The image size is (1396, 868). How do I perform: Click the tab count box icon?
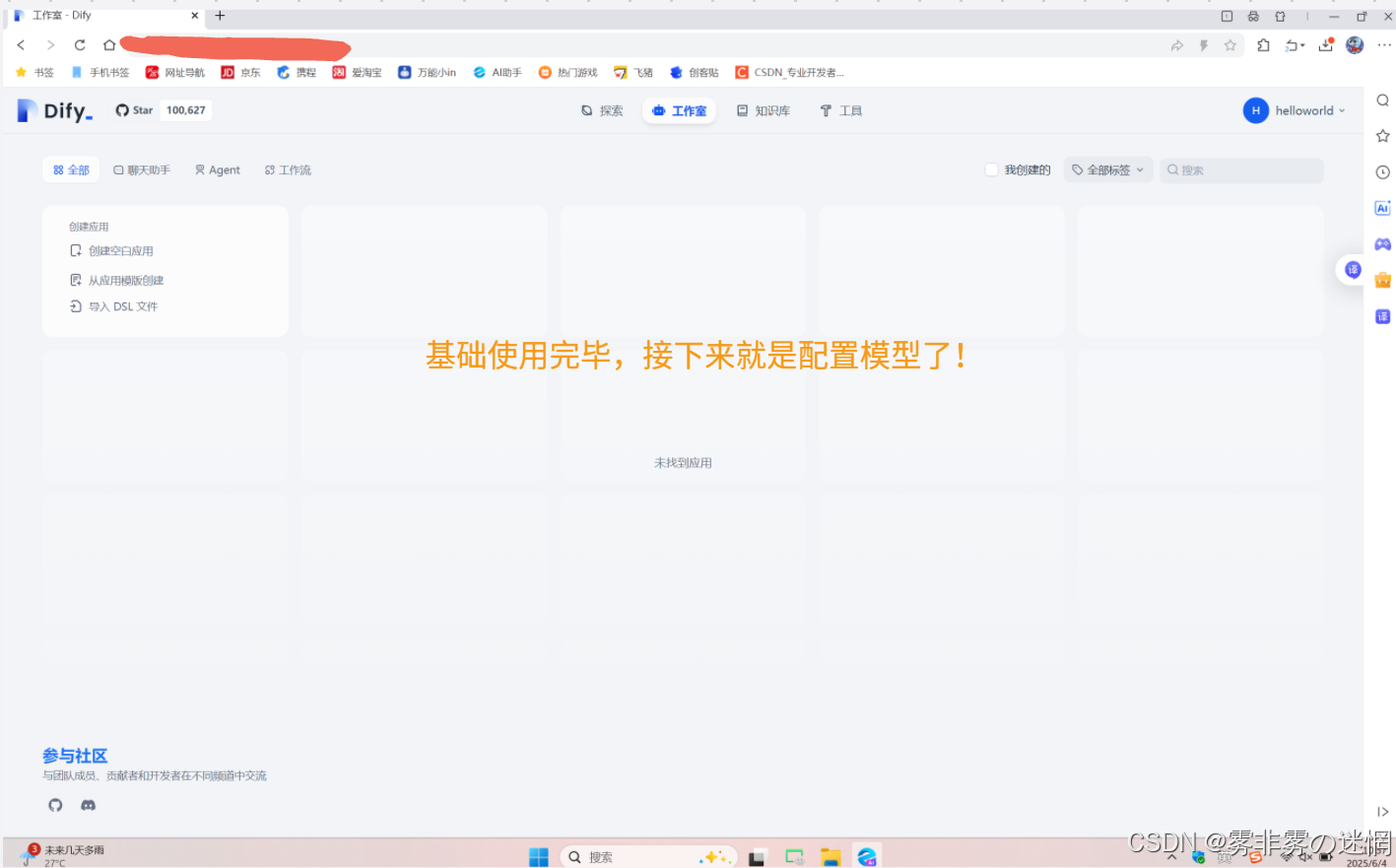pos(1227,16)
